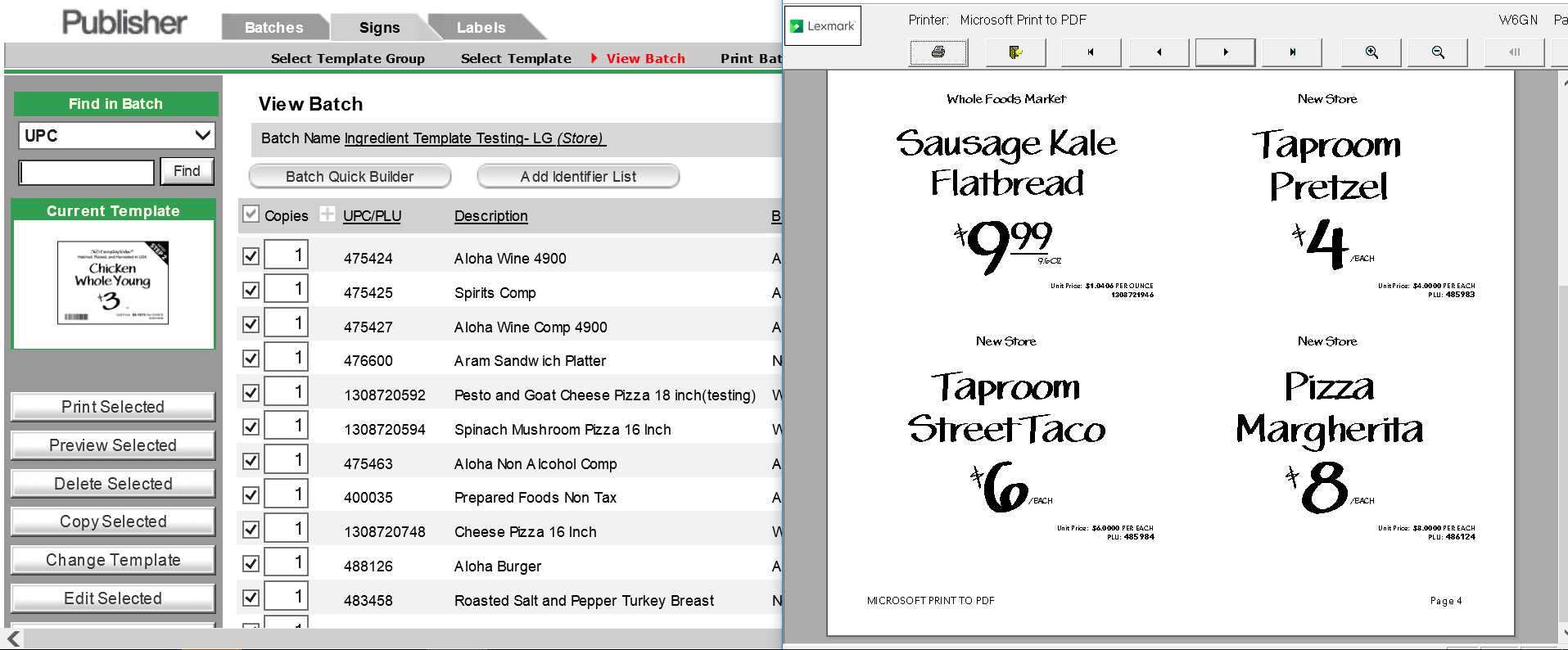Click copies field for Aloha Burger
Screen dimensions: 1568x650
(286, 563)
